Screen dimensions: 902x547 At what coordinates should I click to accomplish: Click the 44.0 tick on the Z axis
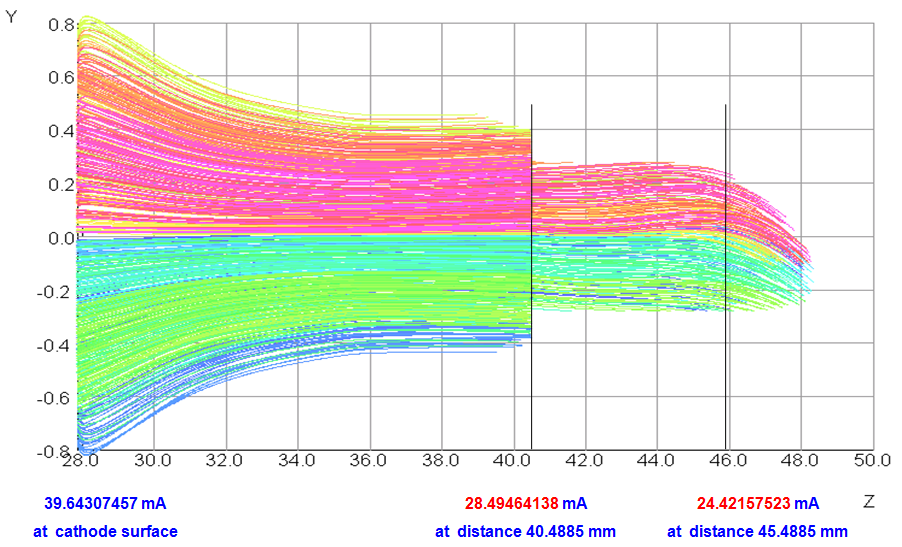tap(656, 461)
